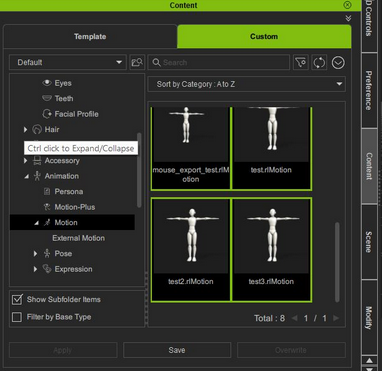The width and height of the screenshot is (382, 371).
Task: Collapse the Animation category arrow
Action: coord(26,176)
